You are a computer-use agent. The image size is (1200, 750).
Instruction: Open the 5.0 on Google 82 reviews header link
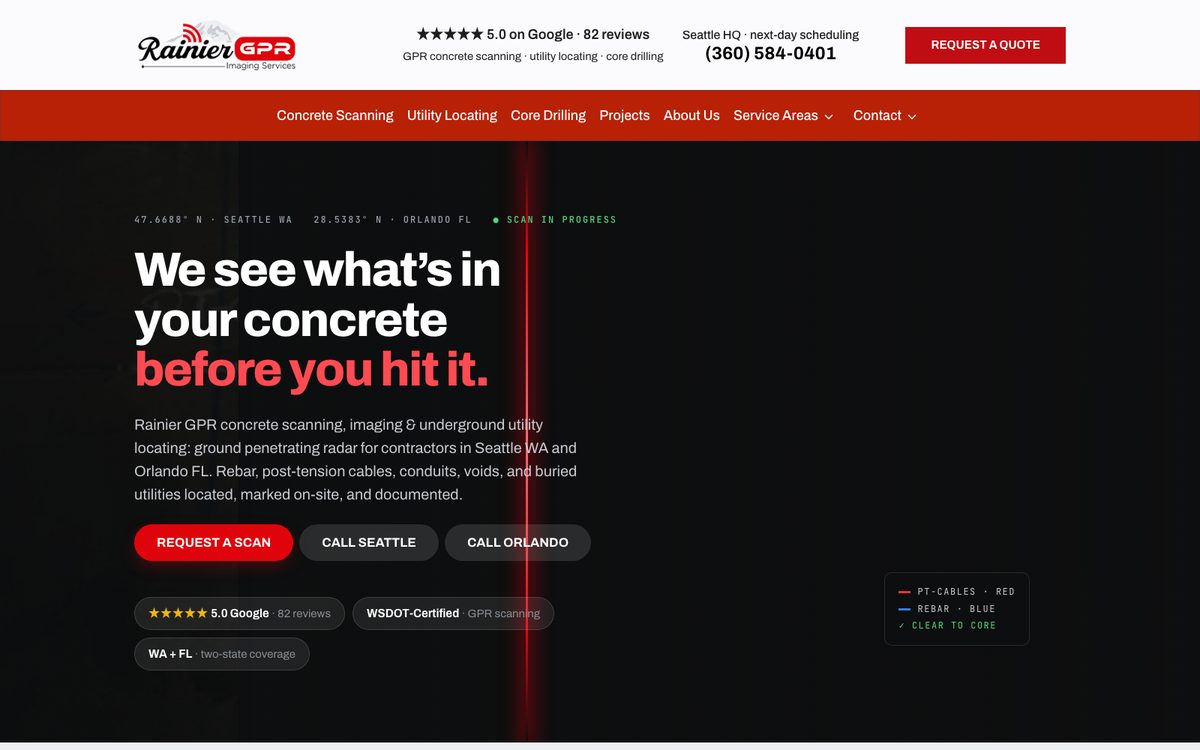click(533, 34)
